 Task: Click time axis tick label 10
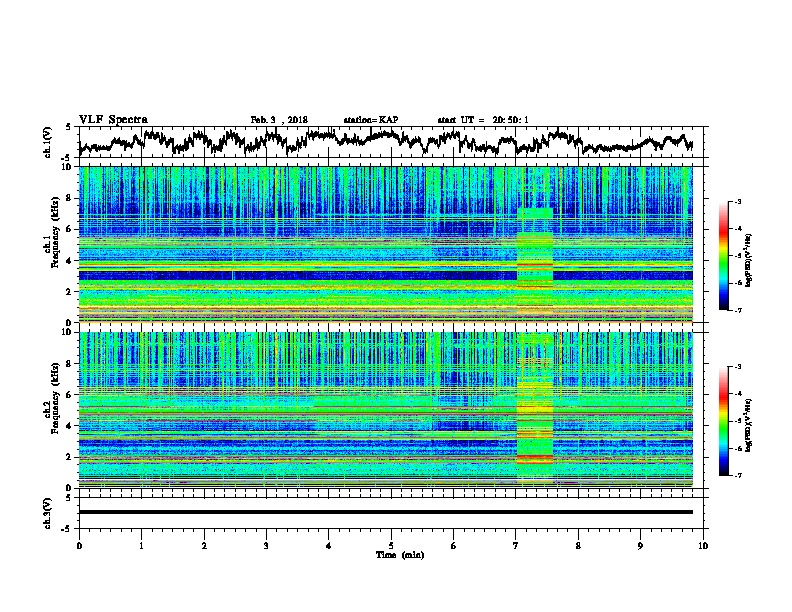point(703,546)
